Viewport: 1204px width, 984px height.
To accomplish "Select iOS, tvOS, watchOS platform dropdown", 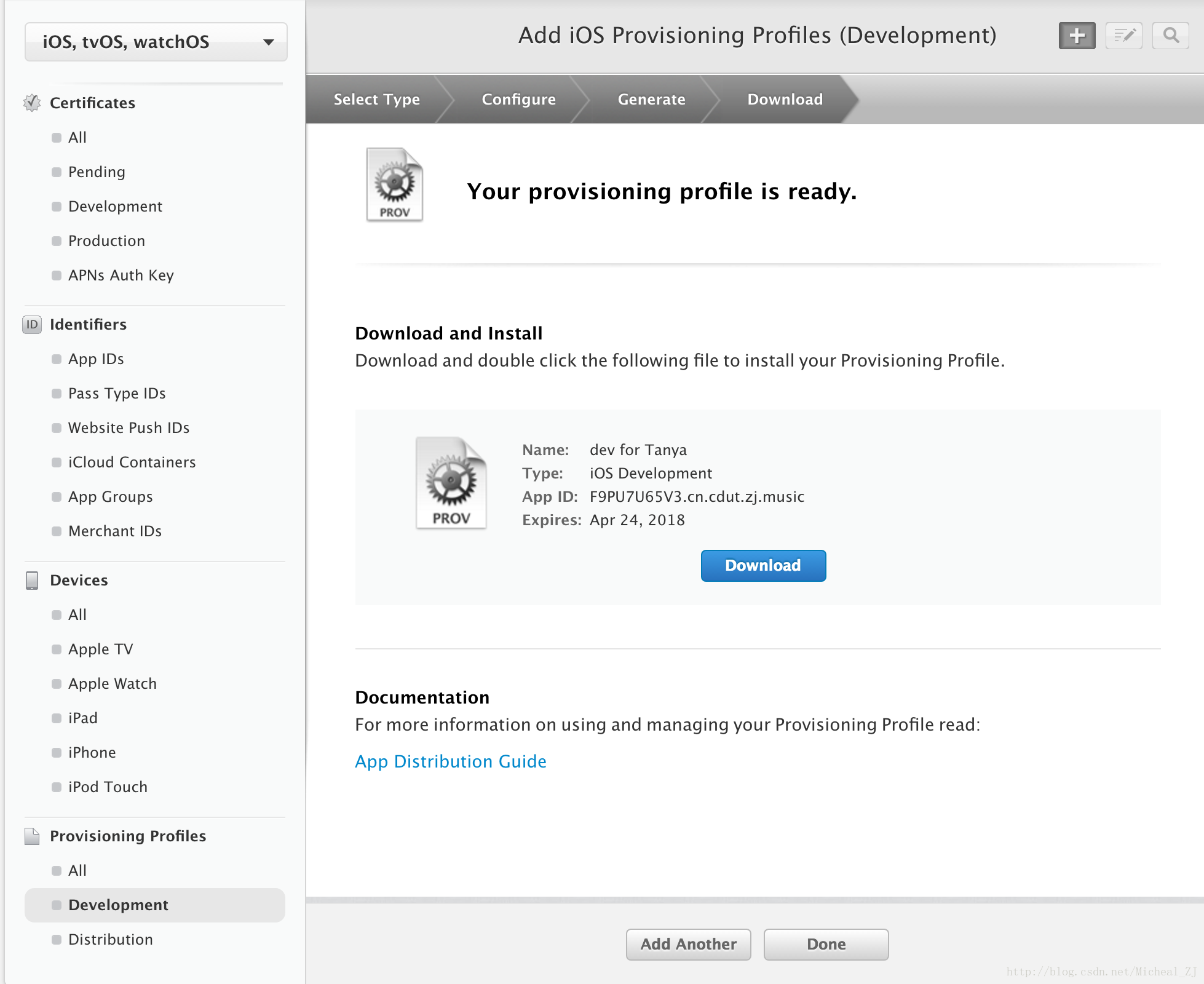I will [154, 40].
